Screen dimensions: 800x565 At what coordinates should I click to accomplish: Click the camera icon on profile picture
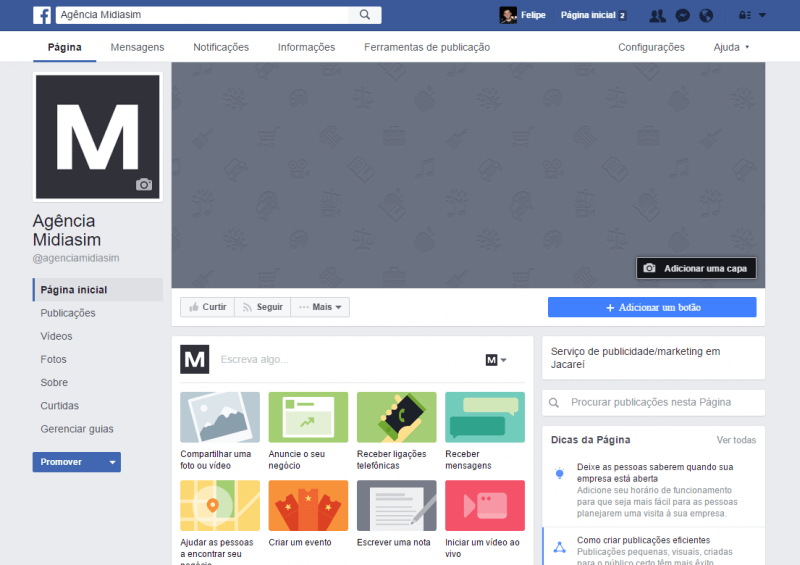click(144, 184)
